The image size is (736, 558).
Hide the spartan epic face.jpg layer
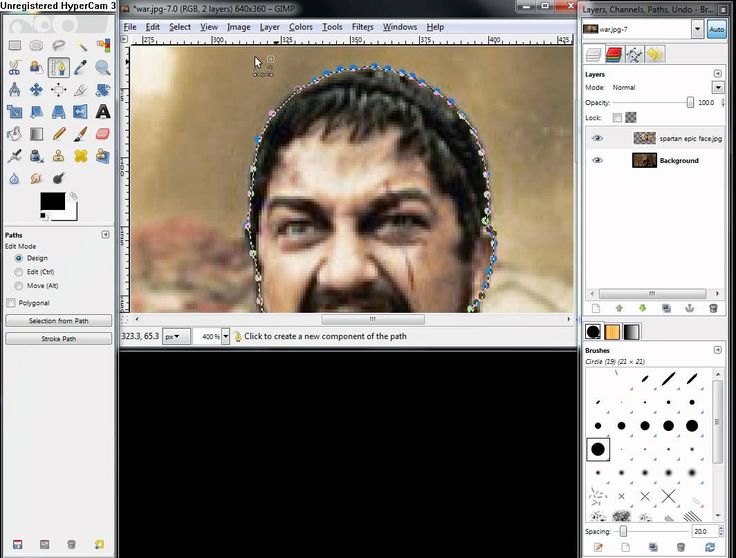(x=597, y=138)
